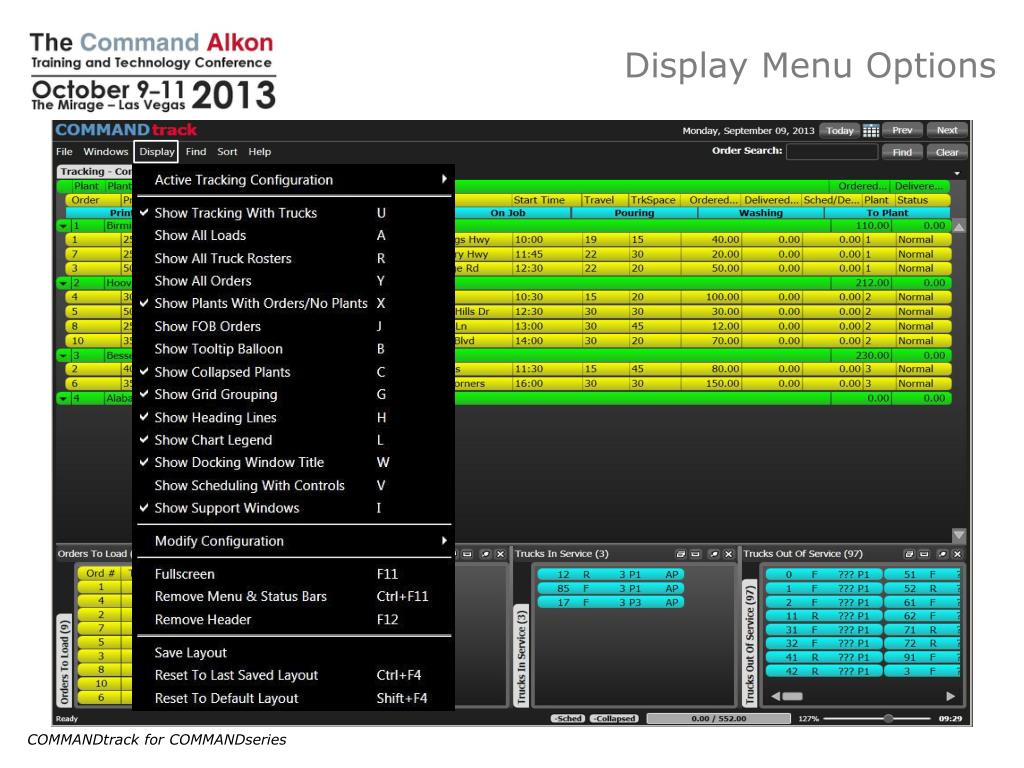Open the calendar date picker icon

coord(871,131)
